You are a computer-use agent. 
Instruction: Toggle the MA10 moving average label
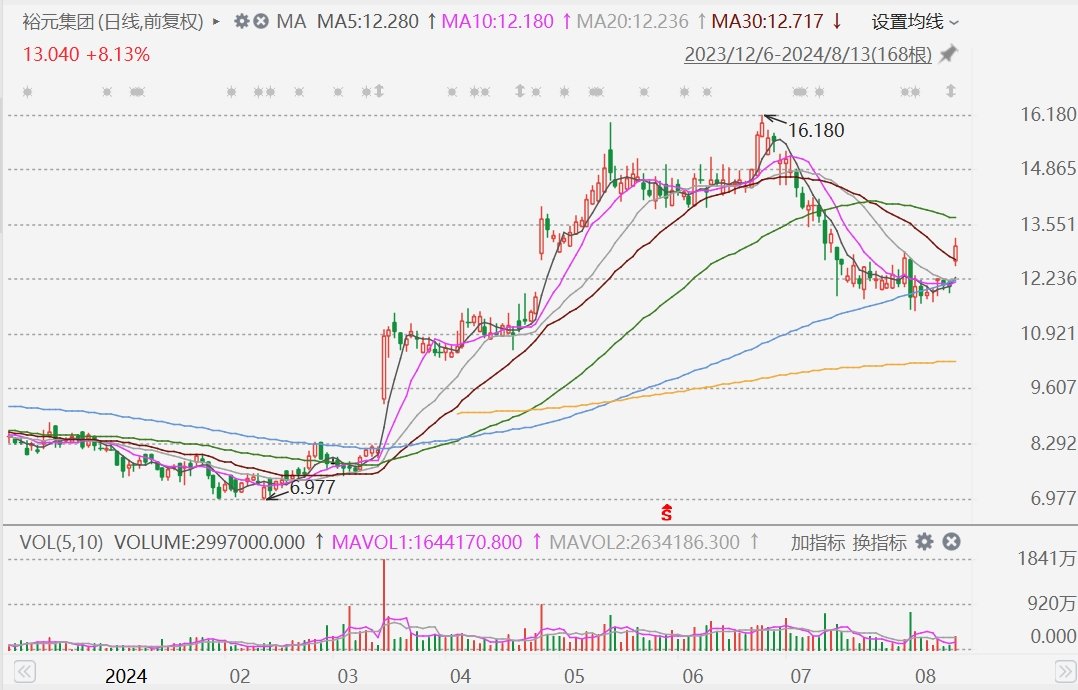click(x=497, y=21)
